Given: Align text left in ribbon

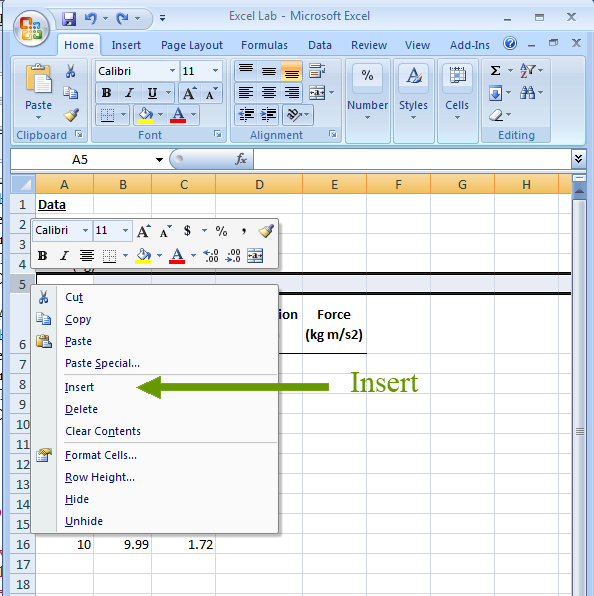Looking at the screenshot, I should coord(246,93).
